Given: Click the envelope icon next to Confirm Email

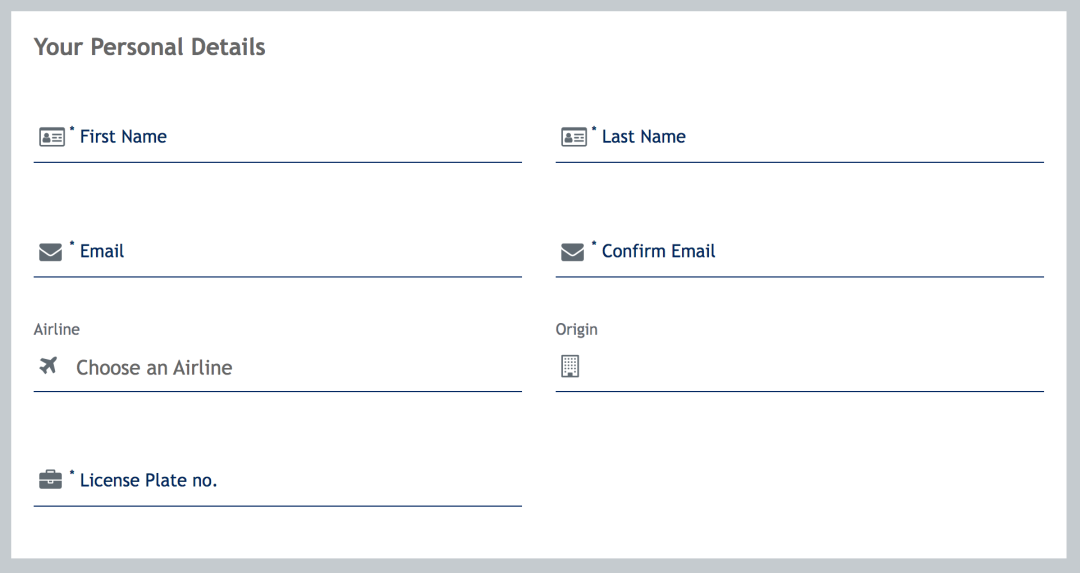Looking at the screenshot, I should (x=572, y=252).
